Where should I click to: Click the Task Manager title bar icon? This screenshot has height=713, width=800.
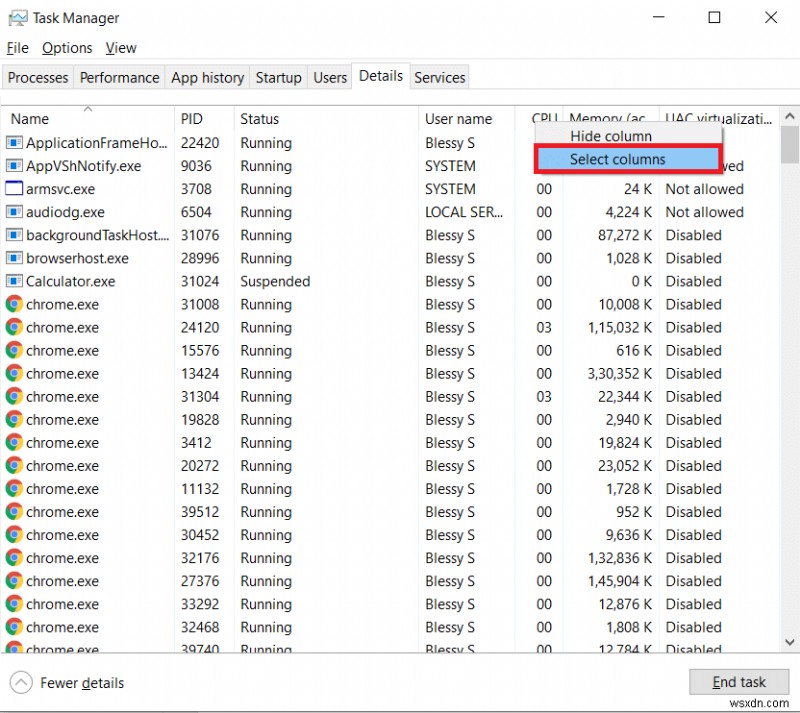click(x=17, y=17)
